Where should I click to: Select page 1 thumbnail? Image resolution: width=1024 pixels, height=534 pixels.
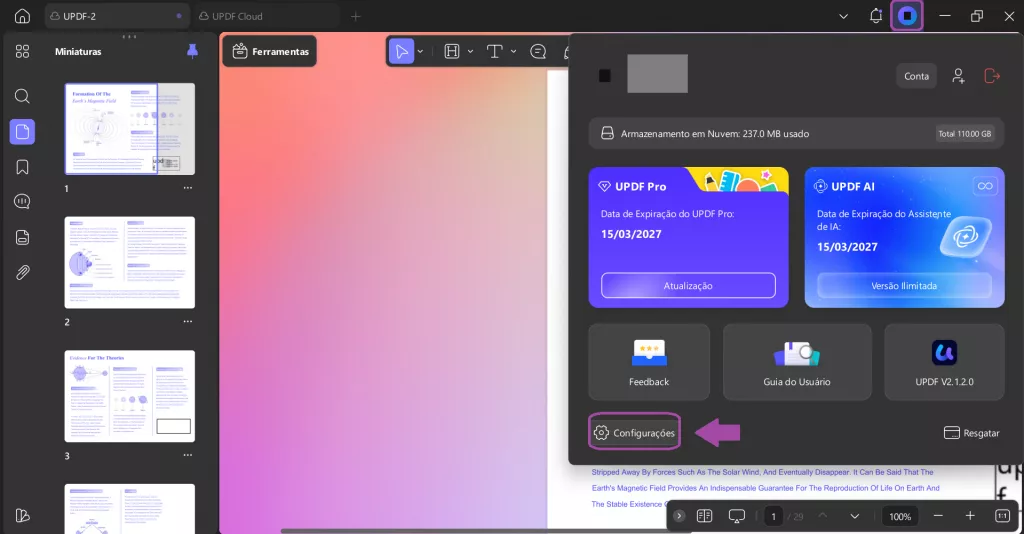[129, 129]
